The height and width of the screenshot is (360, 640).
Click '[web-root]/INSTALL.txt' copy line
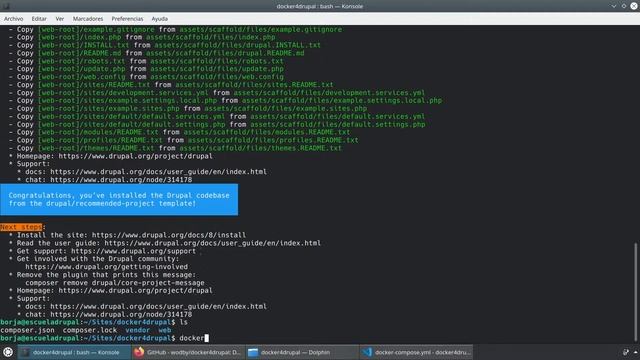click(x=164, y=45)
